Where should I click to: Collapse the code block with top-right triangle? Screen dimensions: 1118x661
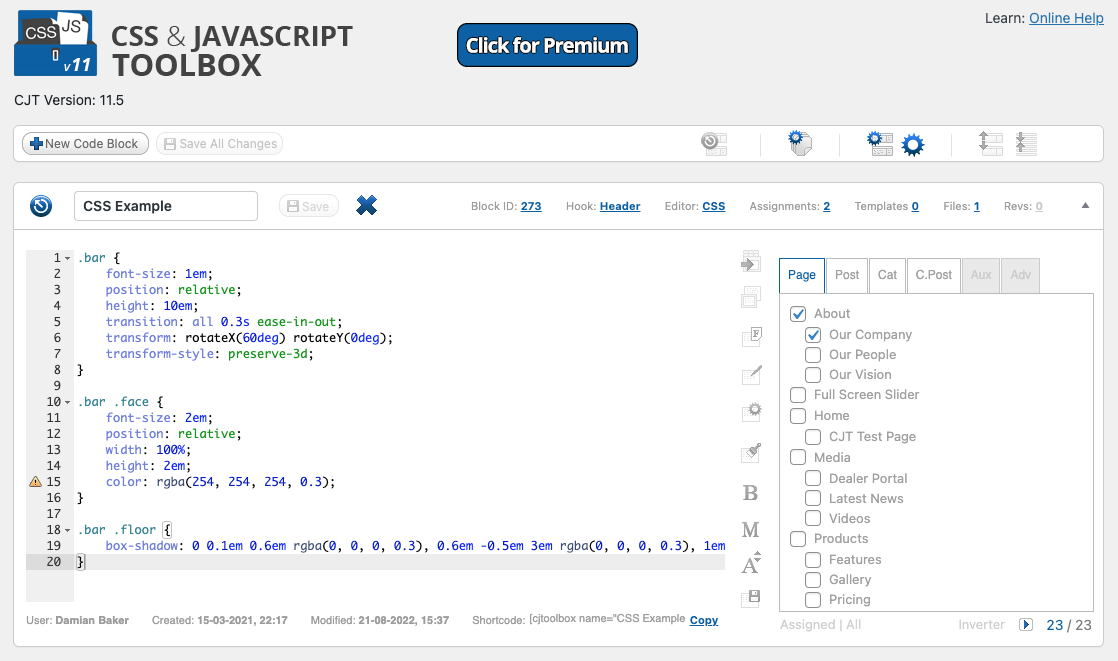[1085, 205]
